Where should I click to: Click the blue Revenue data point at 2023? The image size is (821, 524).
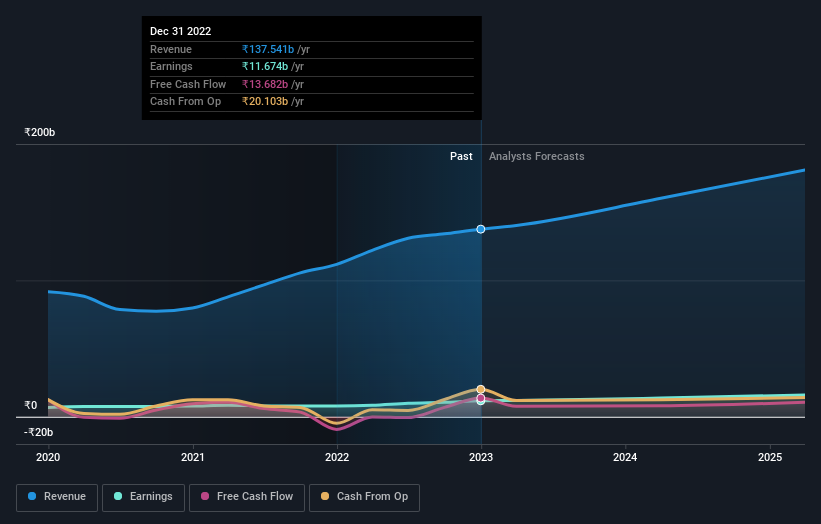(x=481, y=229)
